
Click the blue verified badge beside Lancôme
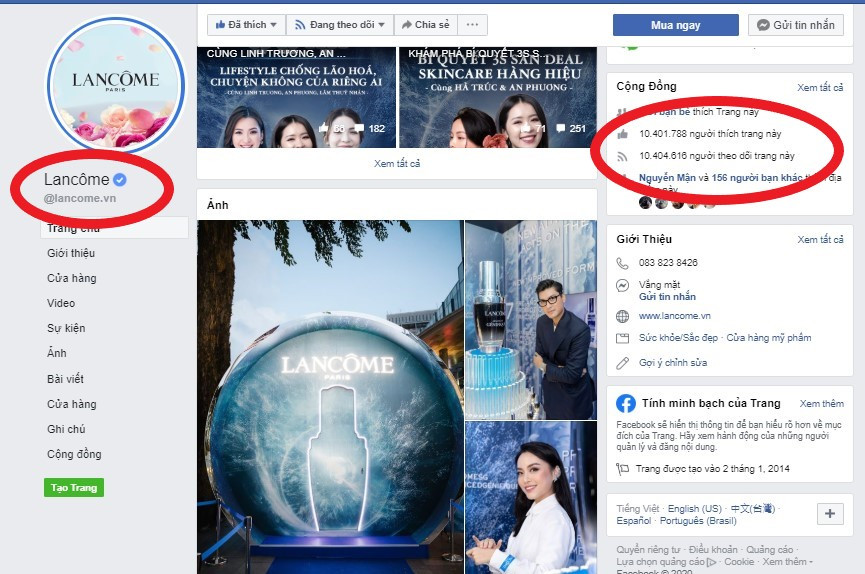point(120,180)
